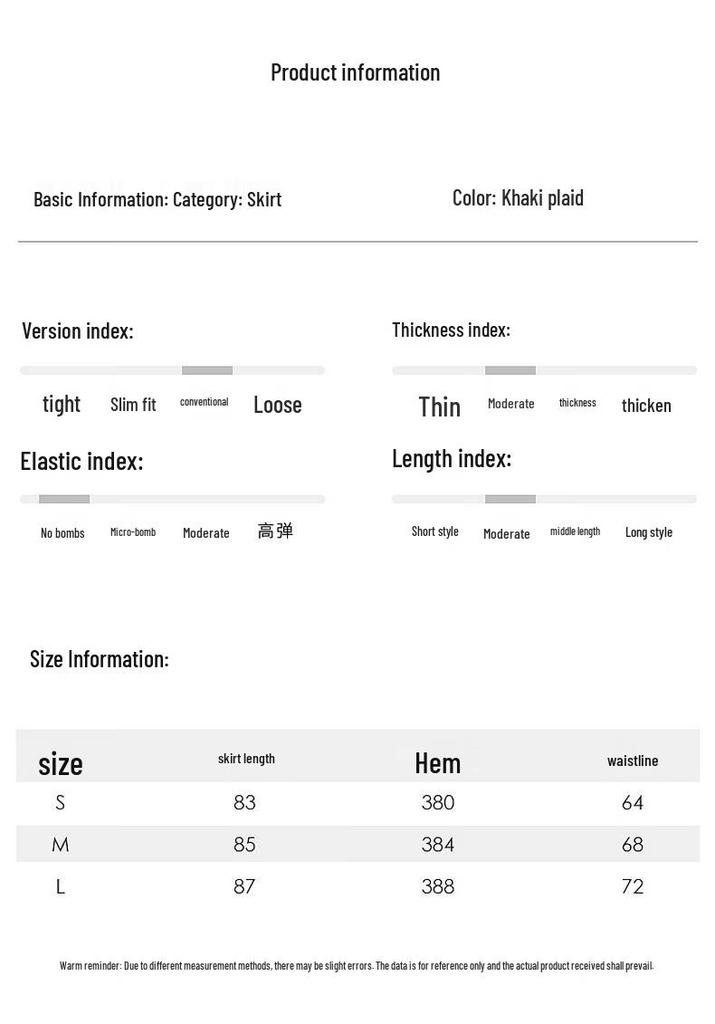Click the 'Color: Khaki plaid' text

[x=518, y=198]
